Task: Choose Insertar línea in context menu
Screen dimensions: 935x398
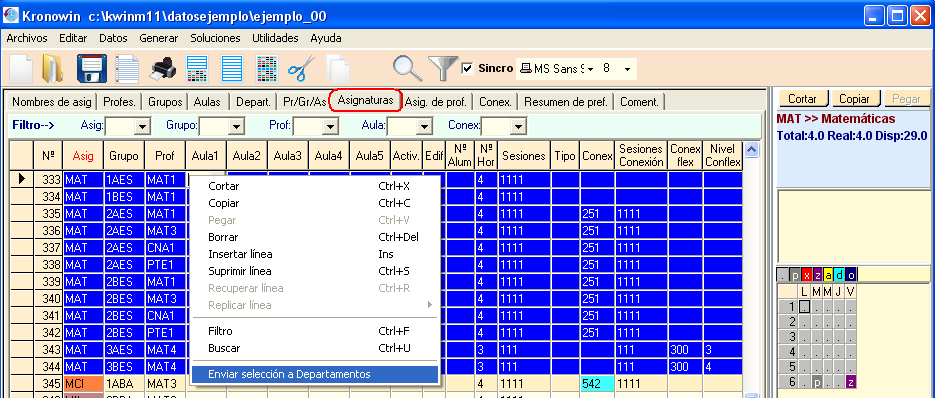Action: [x=316, y=254]
